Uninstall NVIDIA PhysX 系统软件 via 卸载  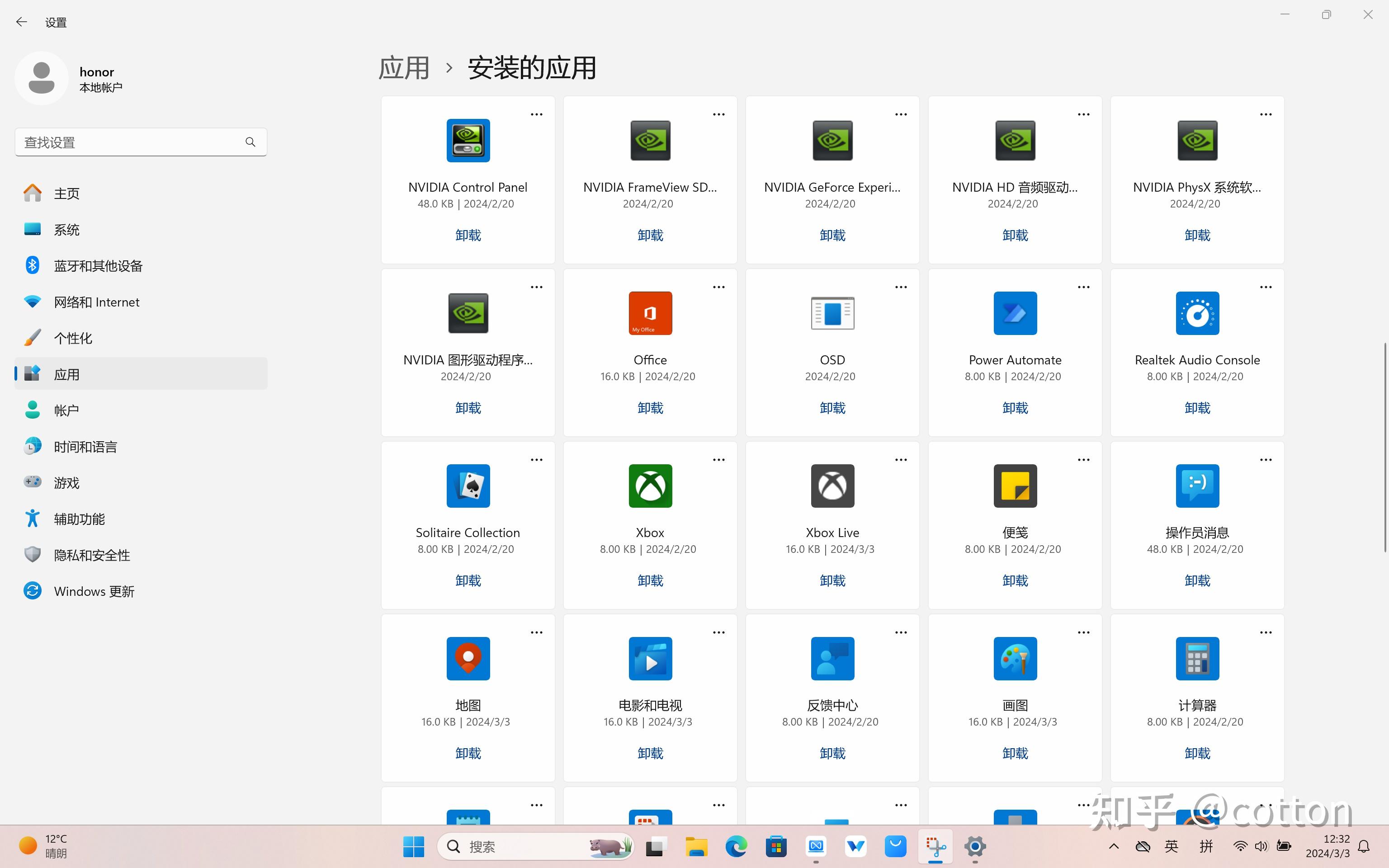pyautogui.click(x=1197, y=236)
